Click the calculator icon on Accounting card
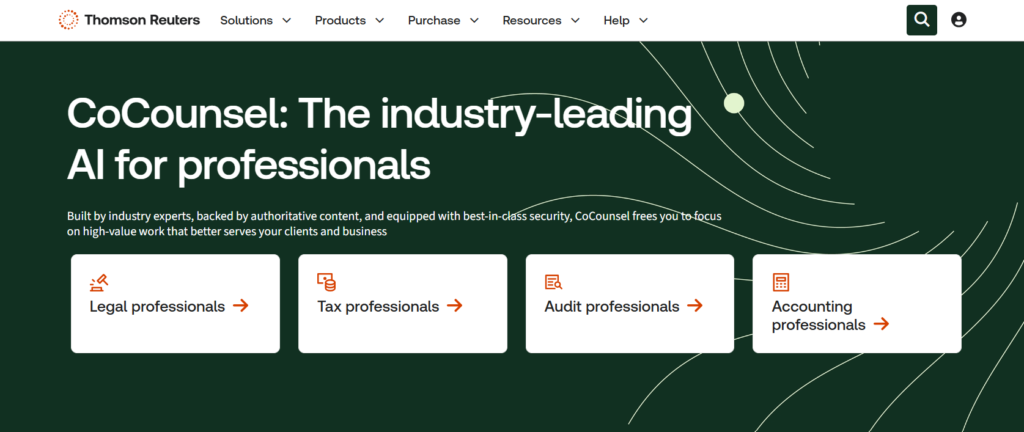Image resolution: width=1024 pixels, height=432 pixels. pyautogui.click(x=780, y=283)
